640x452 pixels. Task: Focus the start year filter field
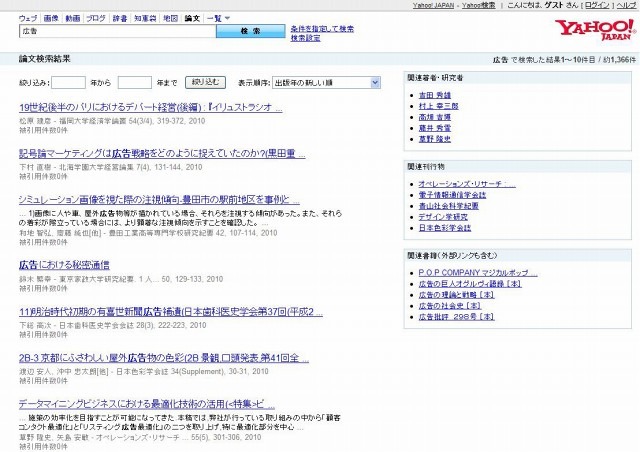tap(68, 82)
